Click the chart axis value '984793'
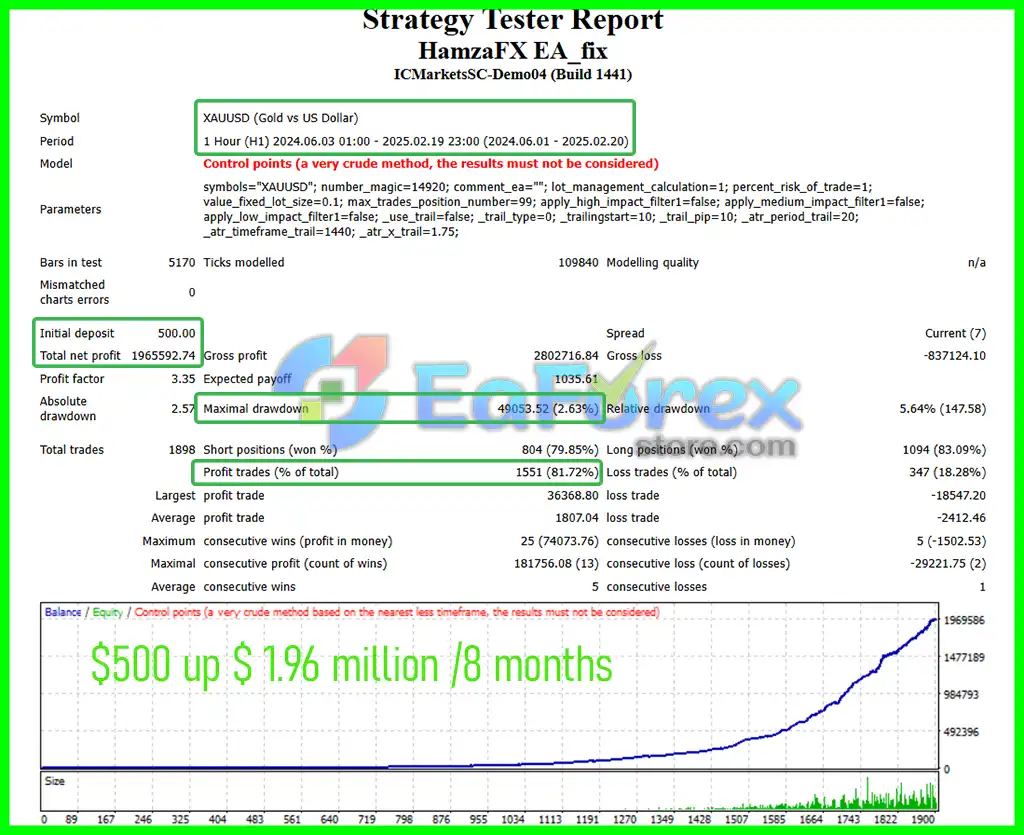This screenshot has width=1024, height=835. [x=961, y=695]
